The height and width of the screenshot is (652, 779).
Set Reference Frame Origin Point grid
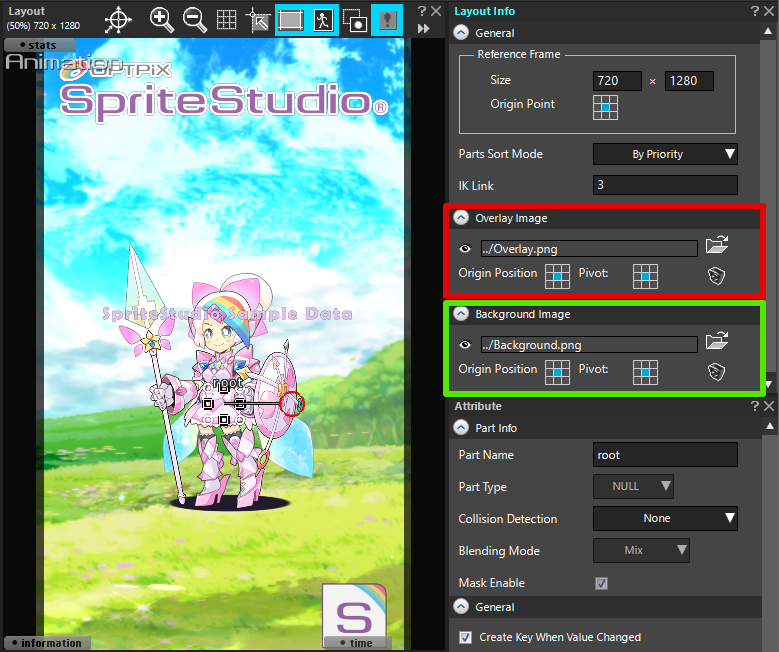(605, 107)
